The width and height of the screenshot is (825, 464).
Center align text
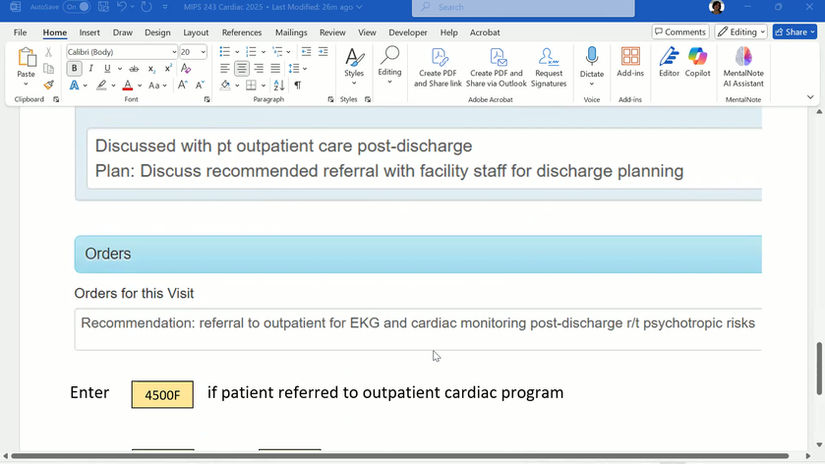pyautogui.click(x=242, y=68)
